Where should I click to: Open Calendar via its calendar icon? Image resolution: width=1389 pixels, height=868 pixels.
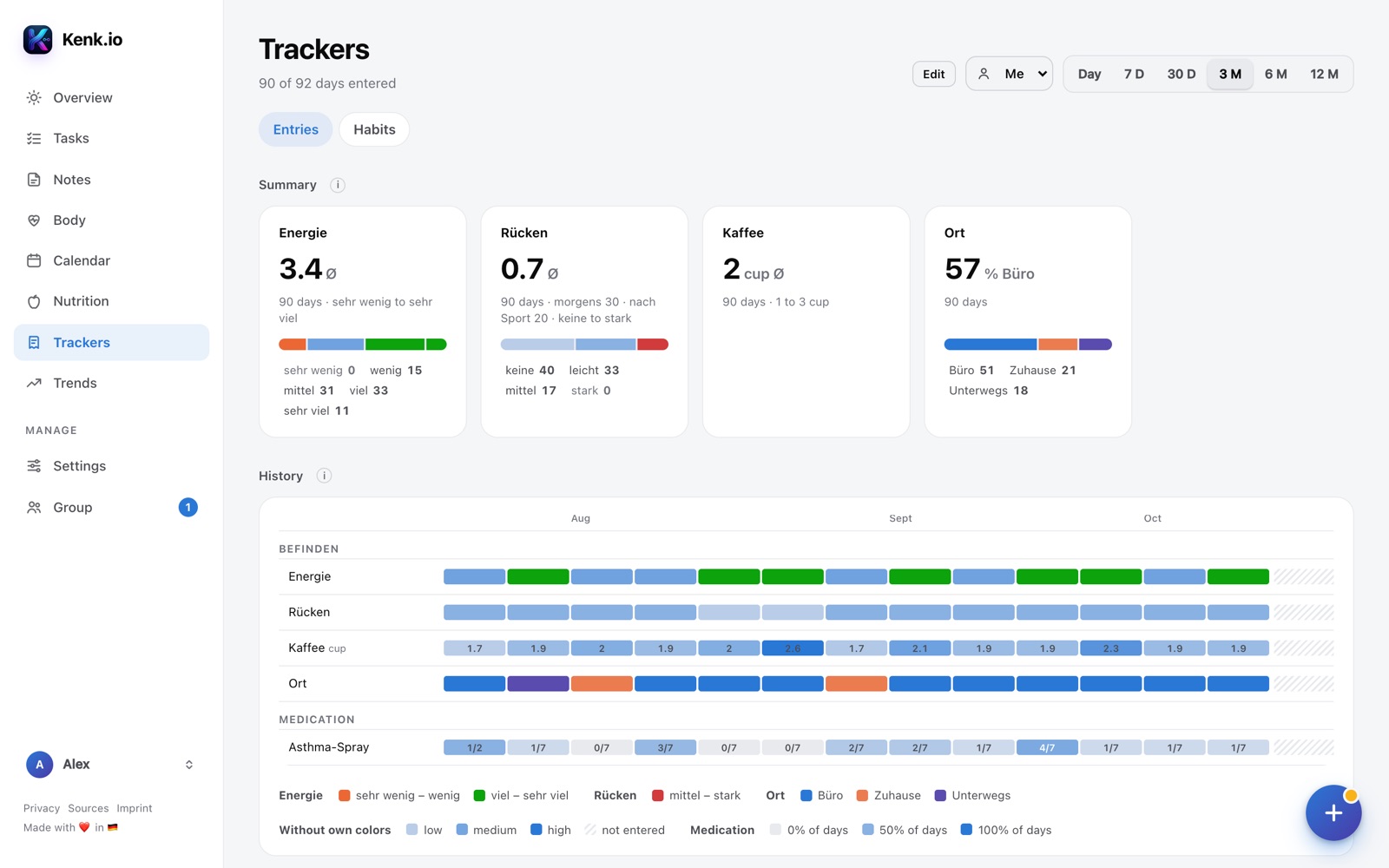pyautogui.click(x=34, y=260)
